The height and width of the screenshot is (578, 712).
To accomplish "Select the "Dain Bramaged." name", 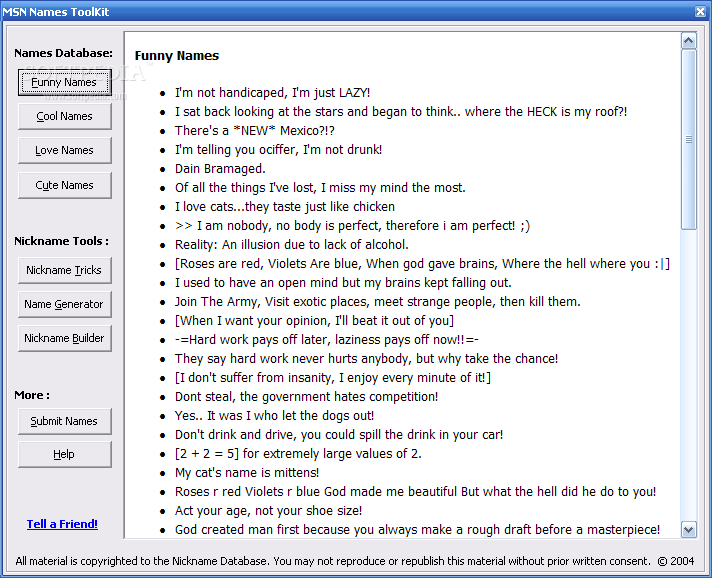I will click(220, 169).
